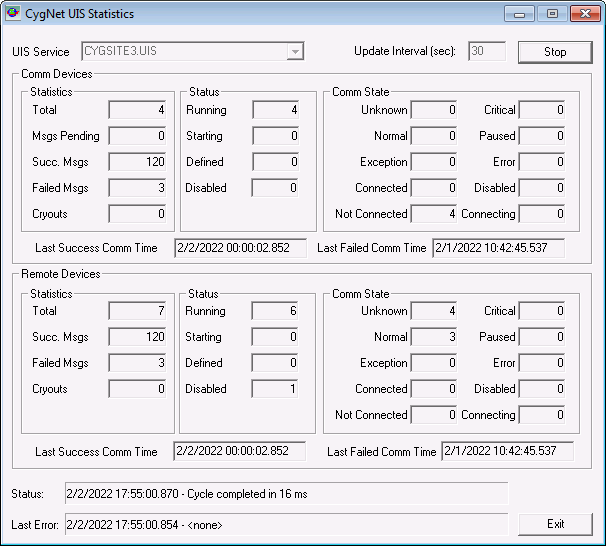Click the 'Remote Devices' group heading
Screen dimensions: 606x546
(x=61, y=274)
